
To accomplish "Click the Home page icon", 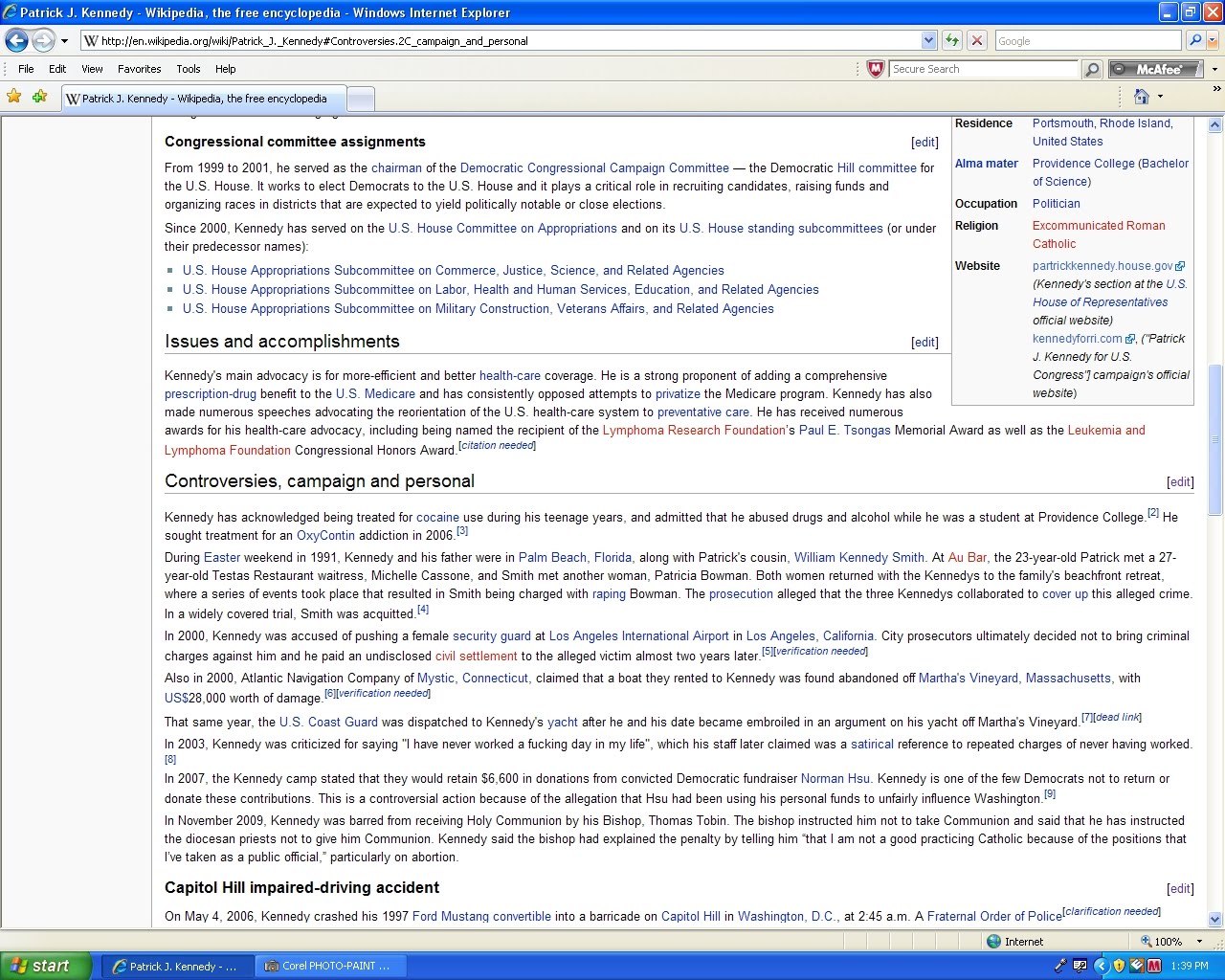I will (x=1141, y=97).
